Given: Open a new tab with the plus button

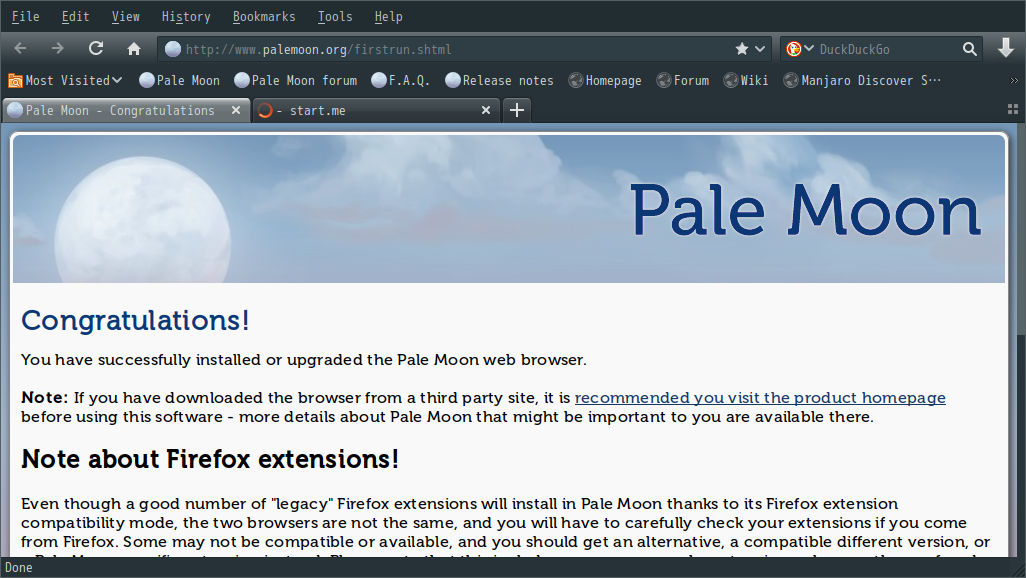Looking at the screenshot, I should click(x=517, y=110).
